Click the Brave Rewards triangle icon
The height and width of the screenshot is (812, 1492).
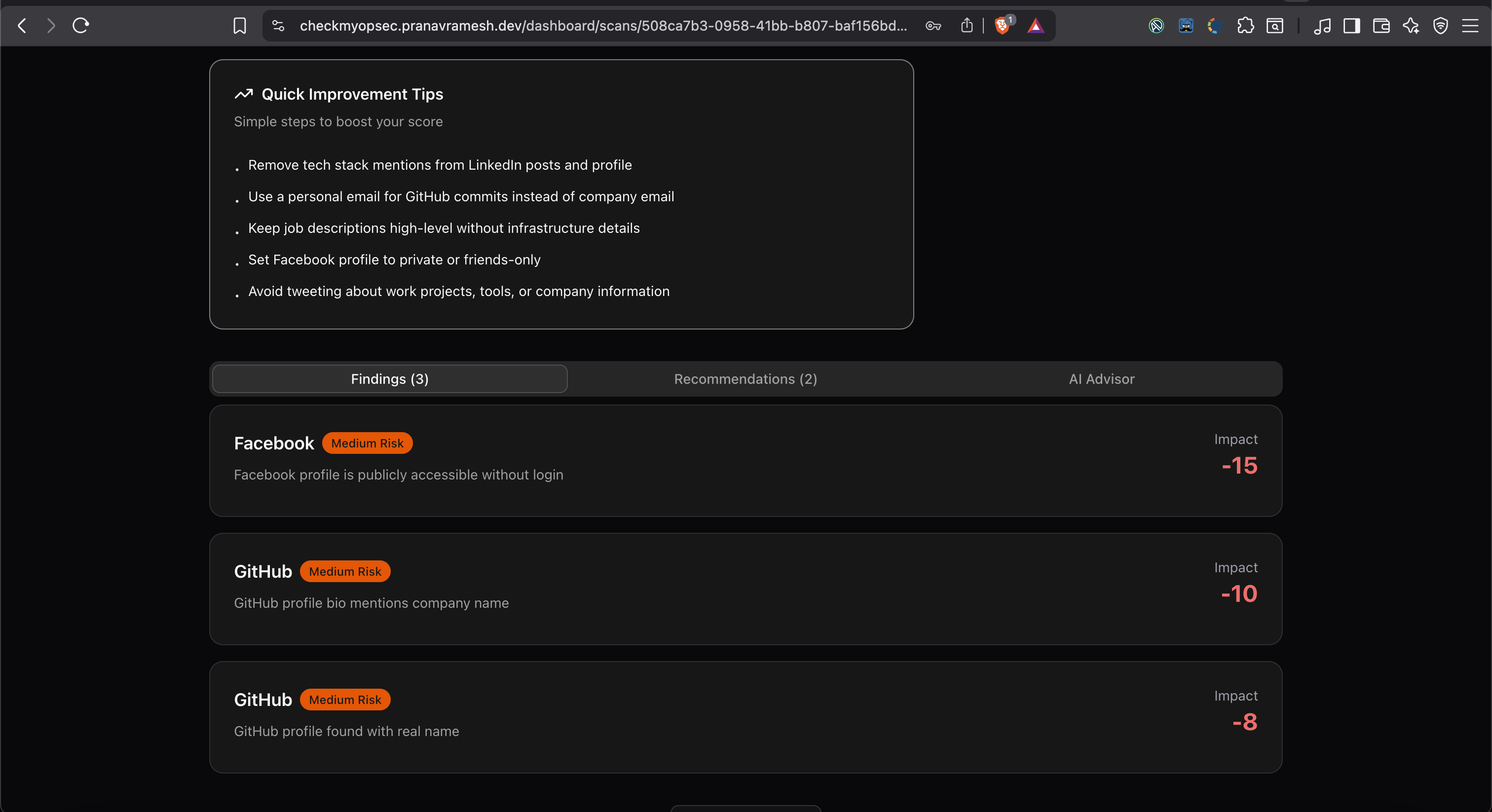tap(1036, 26)
